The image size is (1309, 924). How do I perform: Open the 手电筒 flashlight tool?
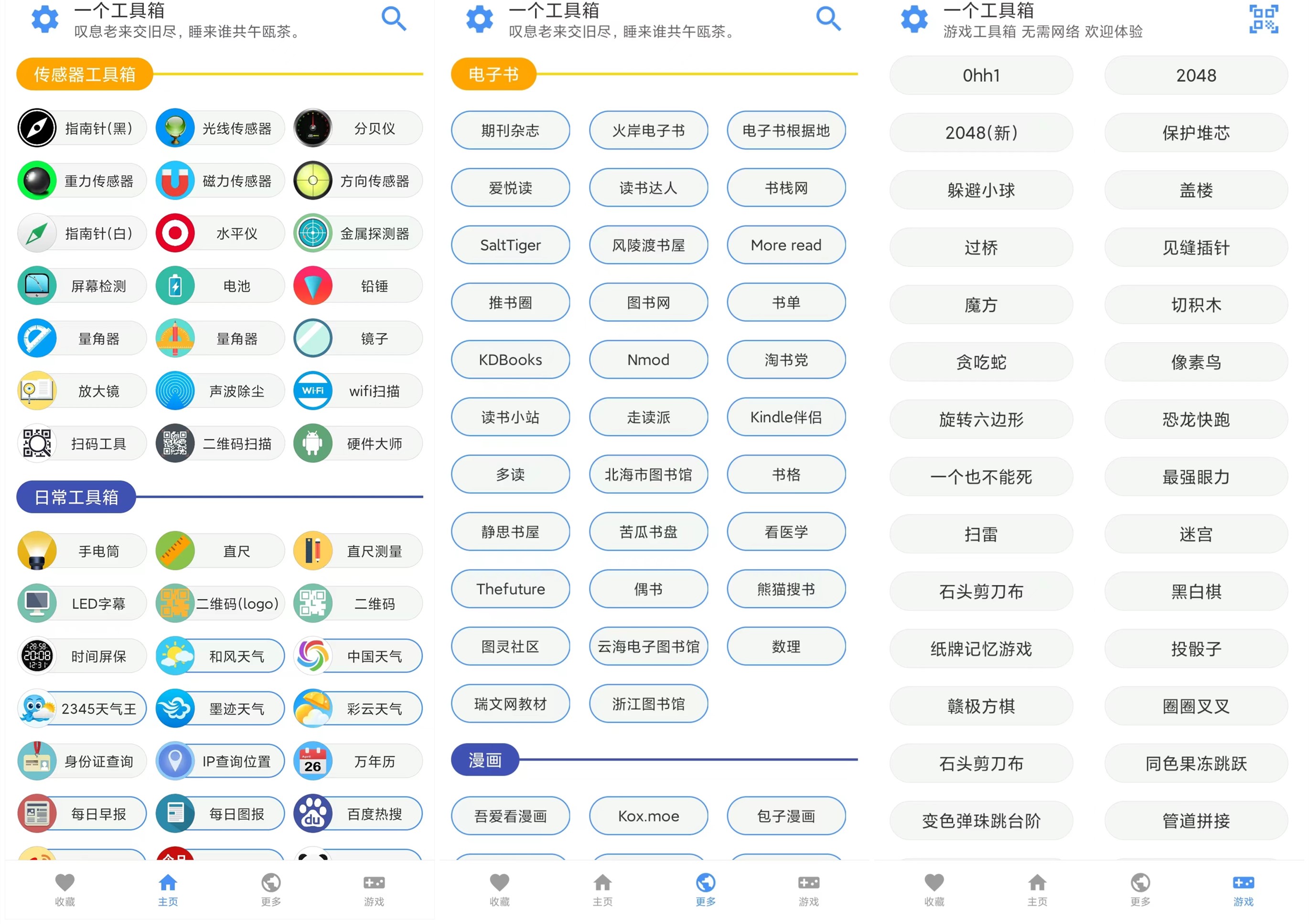82,550
